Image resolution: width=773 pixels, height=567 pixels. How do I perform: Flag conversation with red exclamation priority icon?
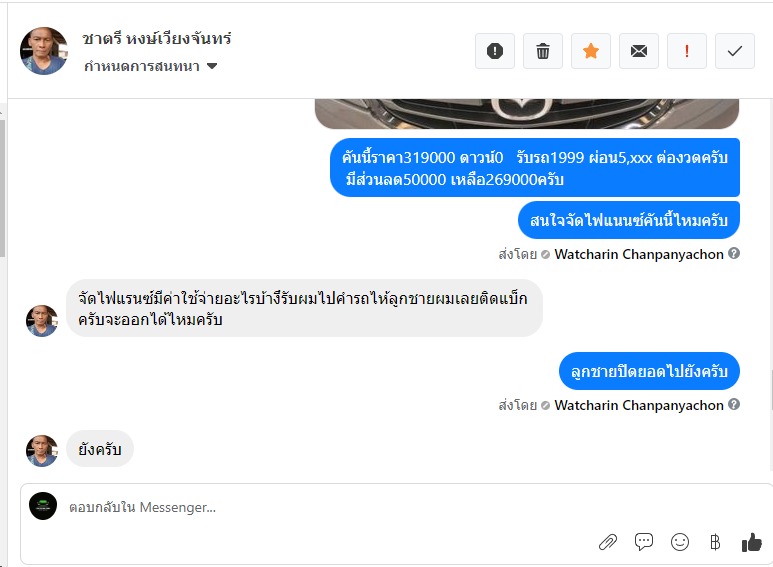(687, 51)
